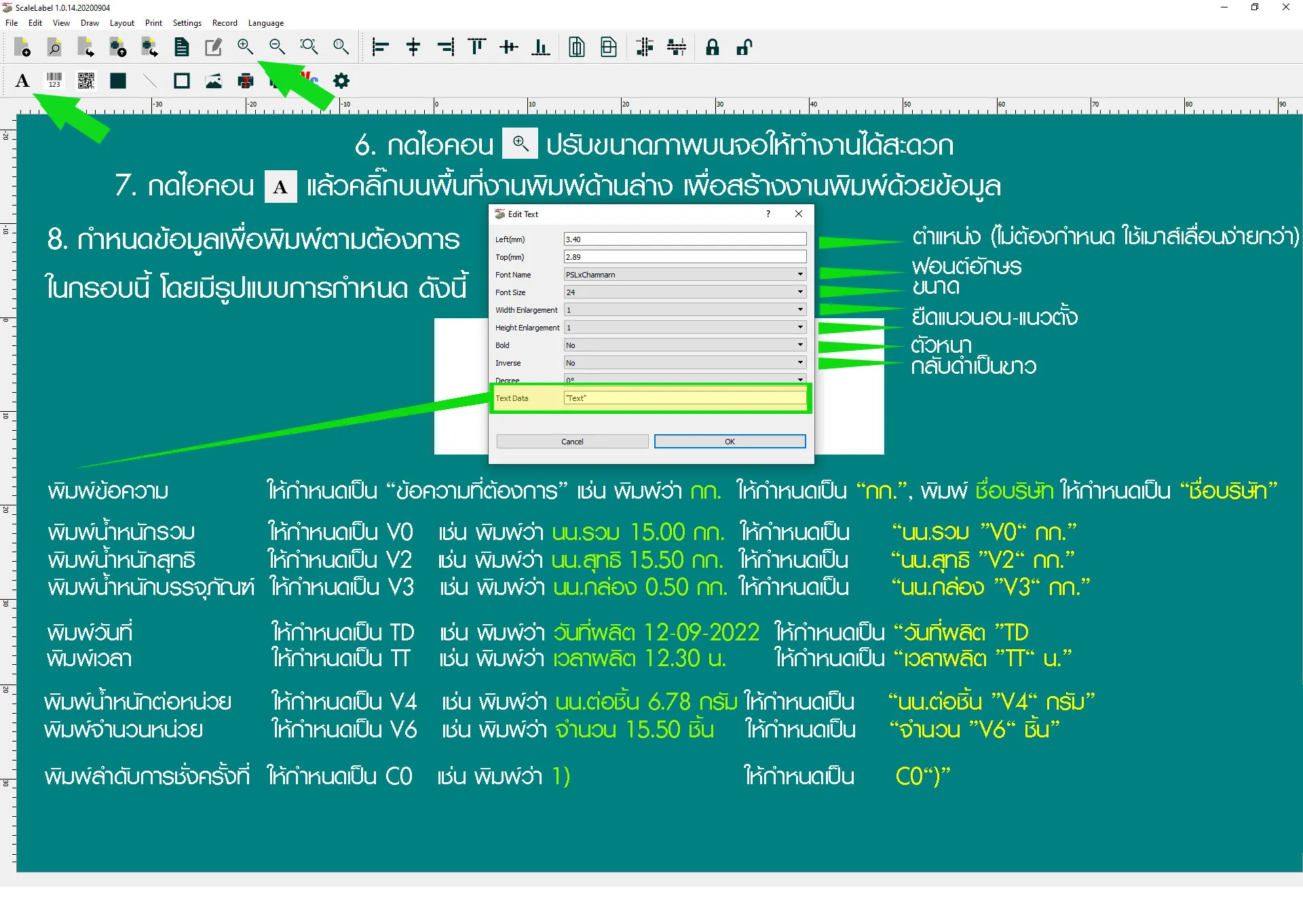Click the align left edges icon
The image size is (1303, 924).
(380, 47)
